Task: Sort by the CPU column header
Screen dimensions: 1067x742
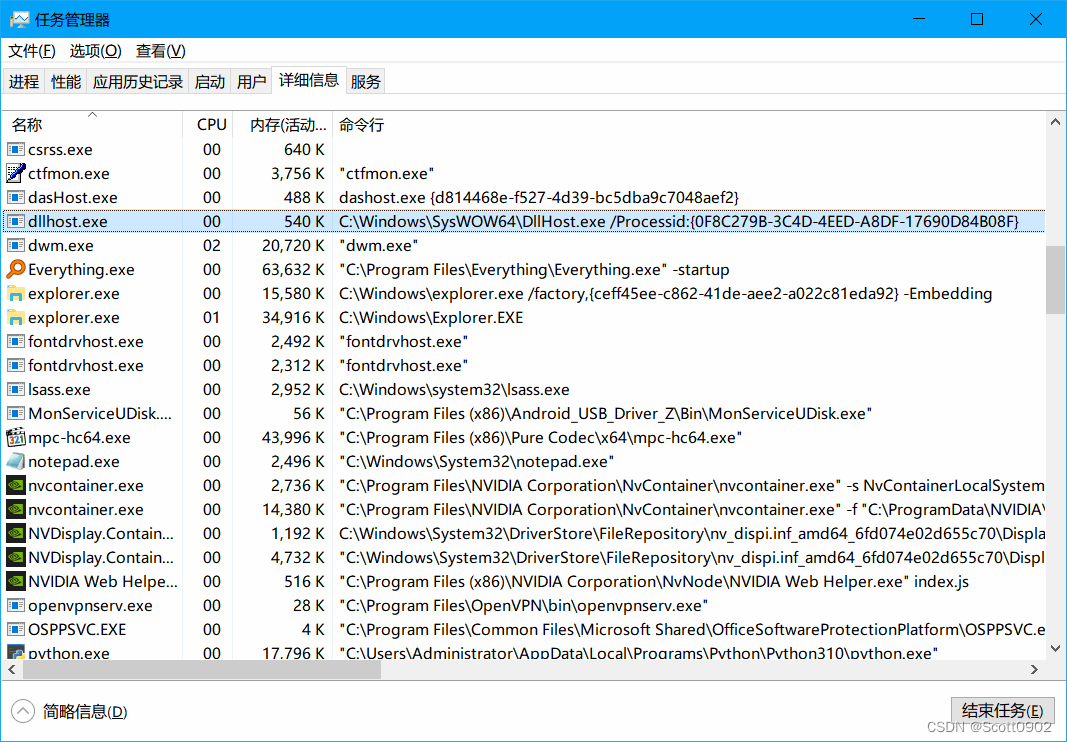Action: pyautogui.click(x=208, y=125)
